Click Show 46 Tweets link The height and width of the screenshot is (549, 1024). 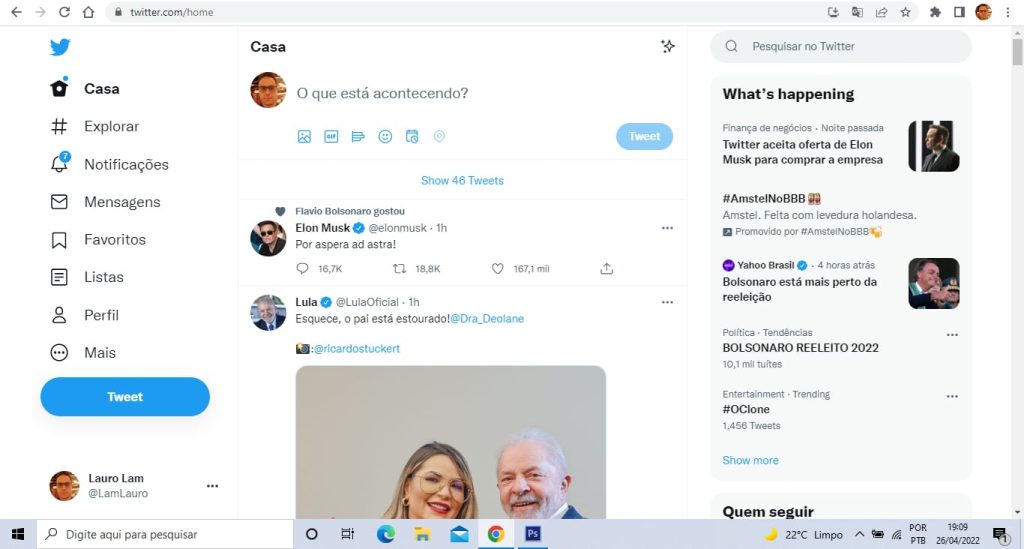pos(462,180)
